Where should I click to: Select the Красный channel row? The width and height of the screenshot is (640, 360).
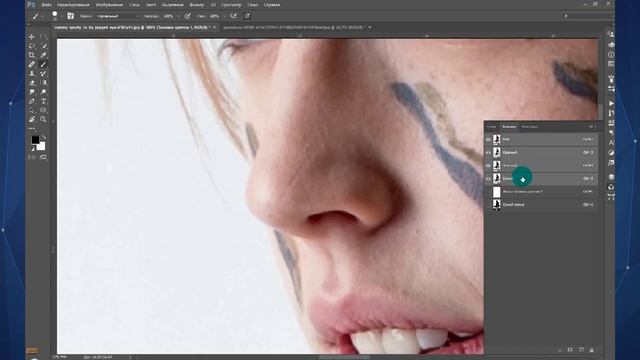pyautogui.click(x=542, y=153)
